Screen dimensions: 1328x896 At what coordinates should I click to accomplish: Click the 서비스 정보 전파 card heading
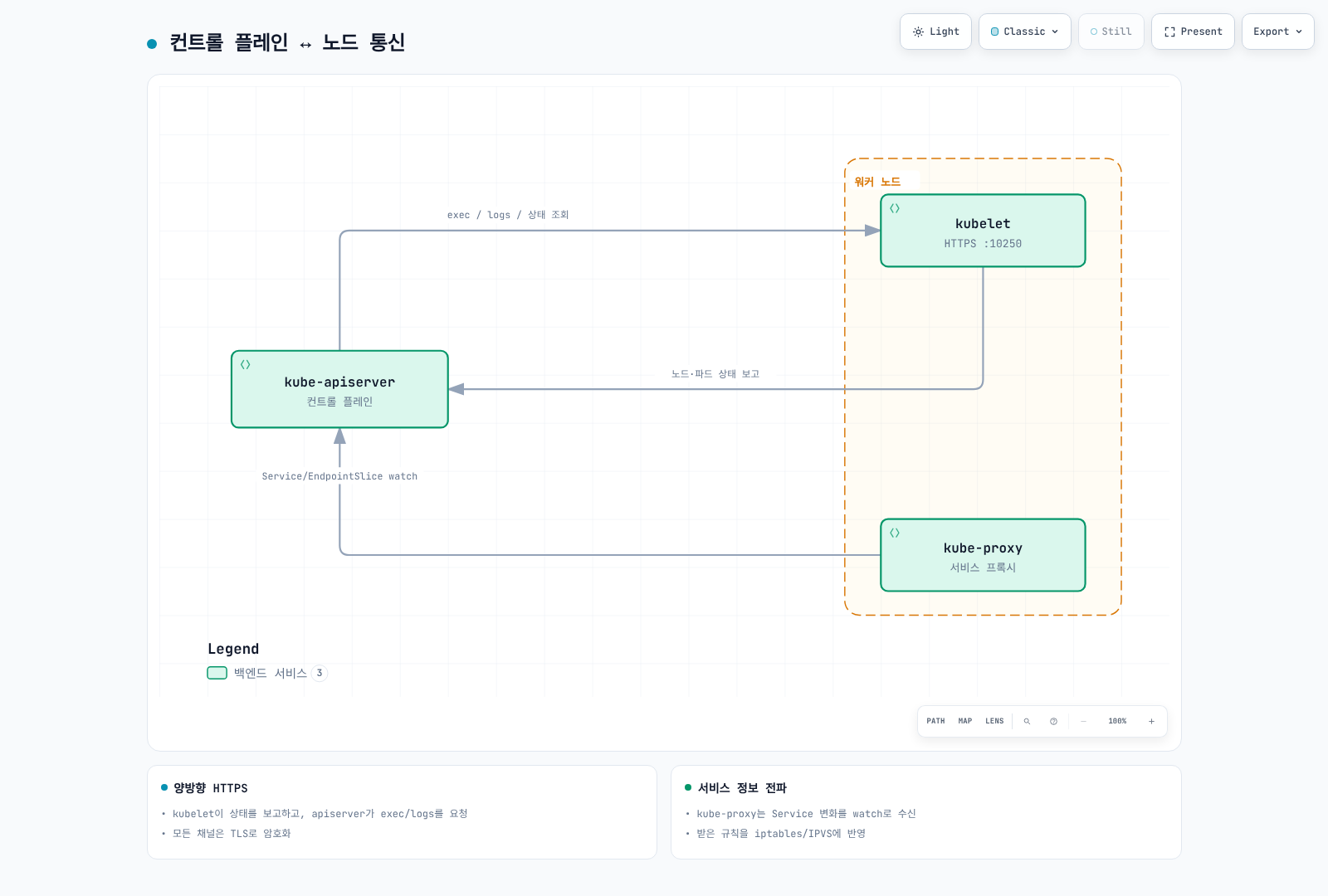click(742, 788)
